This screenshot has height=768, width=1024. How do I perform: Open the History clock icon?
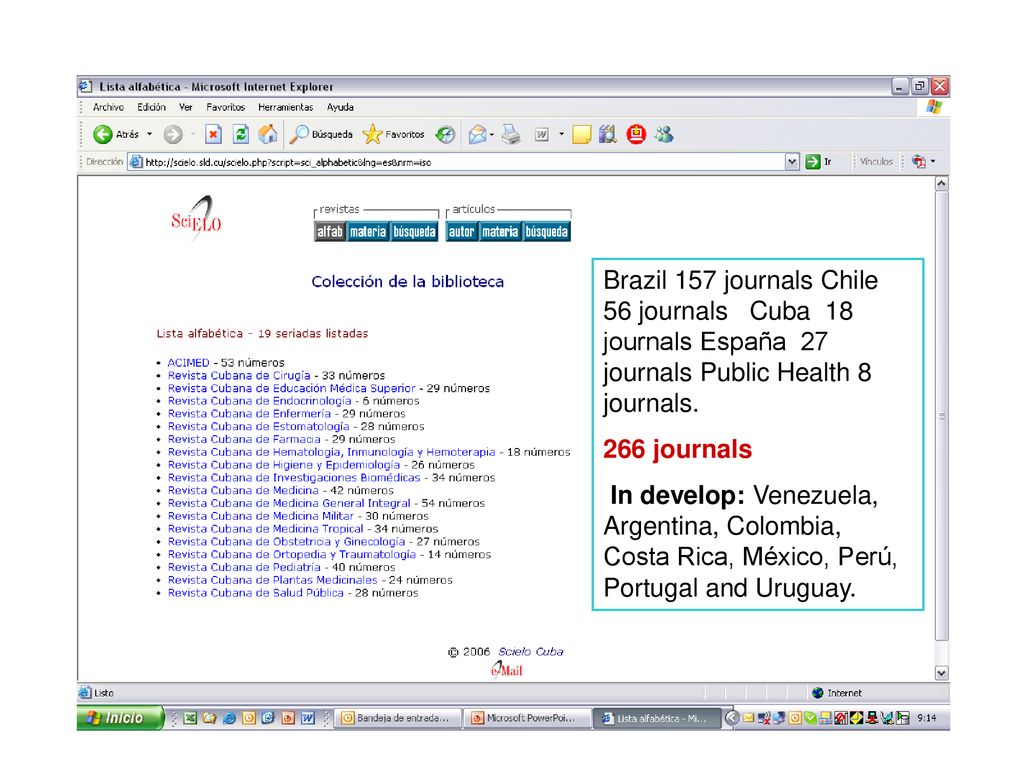[445, 135]
